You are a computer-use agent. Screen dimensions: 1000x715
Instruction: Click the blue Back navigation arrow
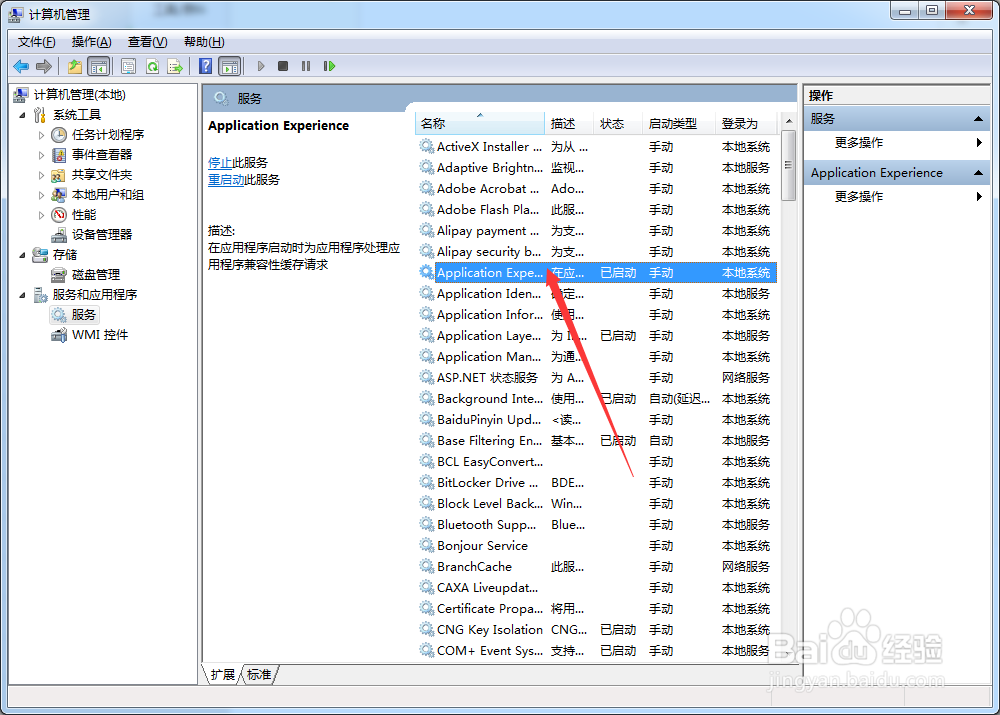(21, 66)
